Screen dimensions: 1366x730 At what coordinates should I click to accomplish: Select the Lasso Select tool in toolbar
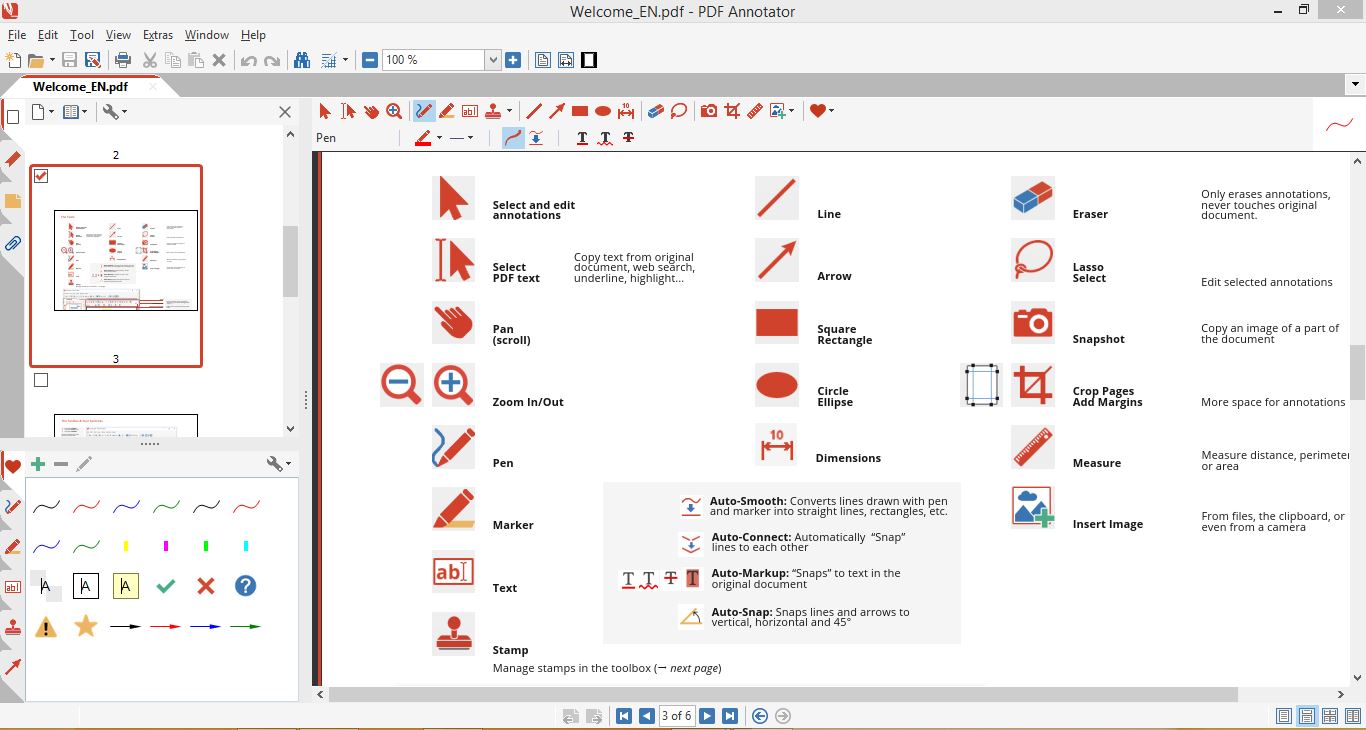679,111
